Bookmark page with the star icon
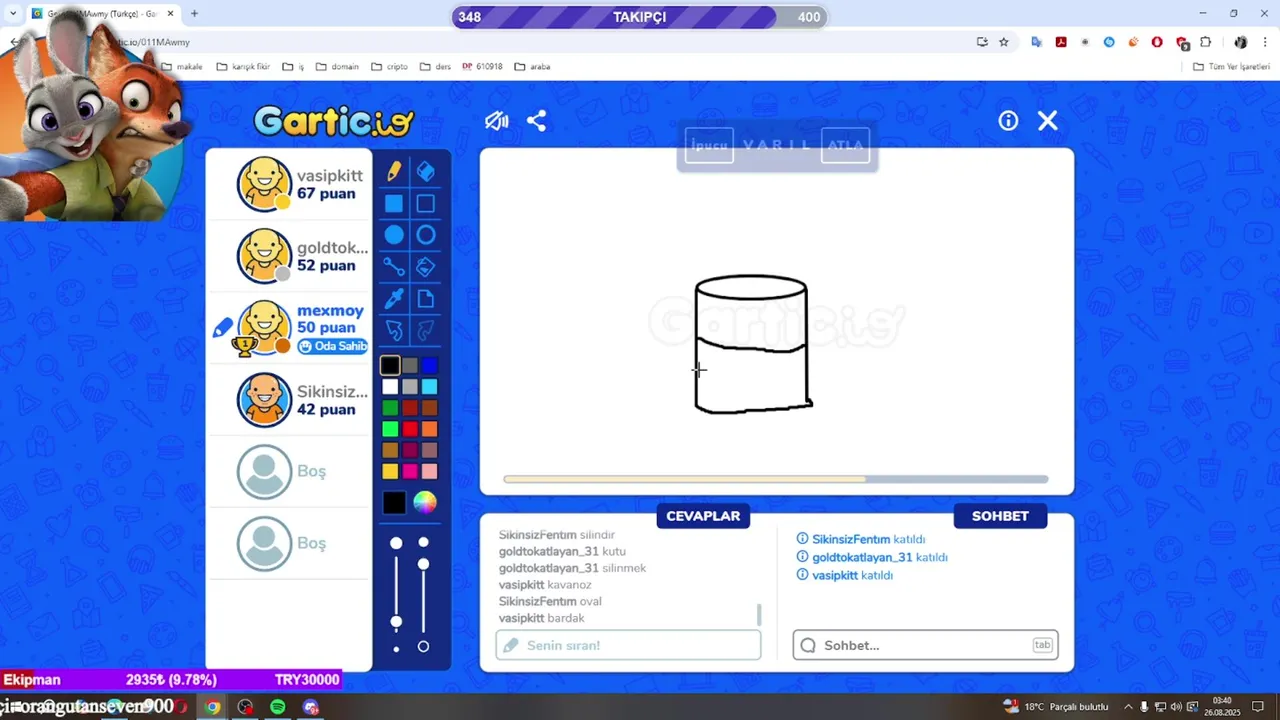The image size is (1280, 720). 1004,42
